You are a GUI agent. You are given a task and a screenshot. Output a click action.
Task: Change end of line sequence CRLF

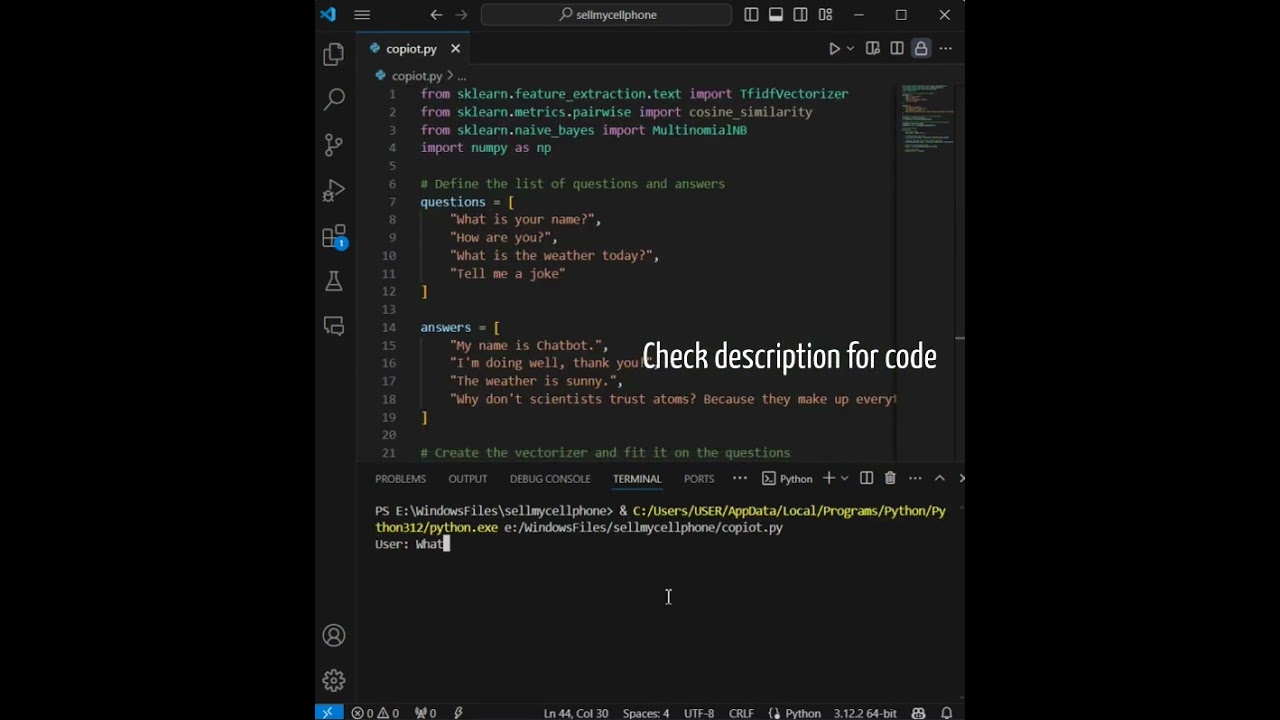(741, 713)
